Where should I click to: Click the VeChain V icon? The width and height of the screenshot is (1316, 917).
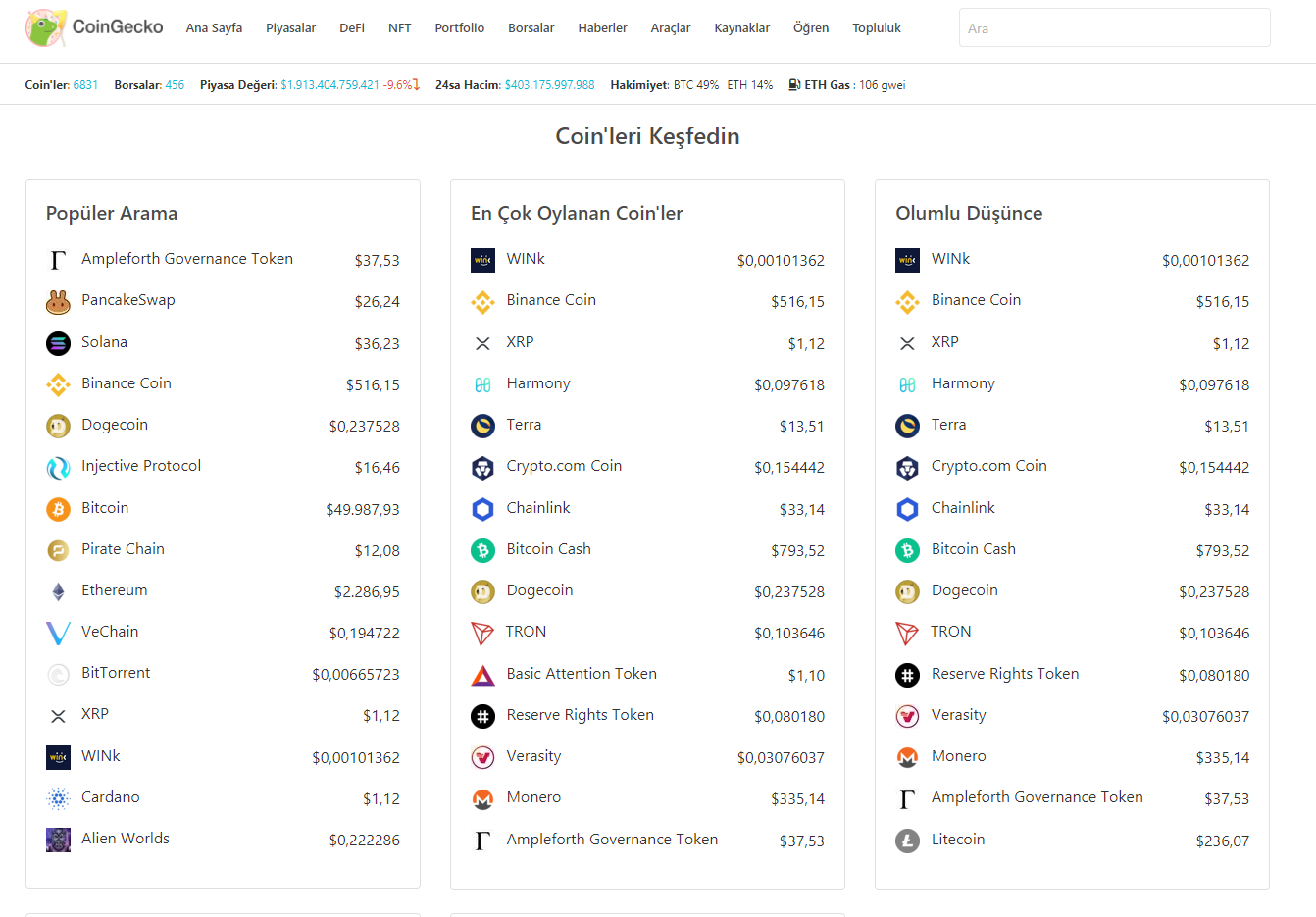(58, 634)
